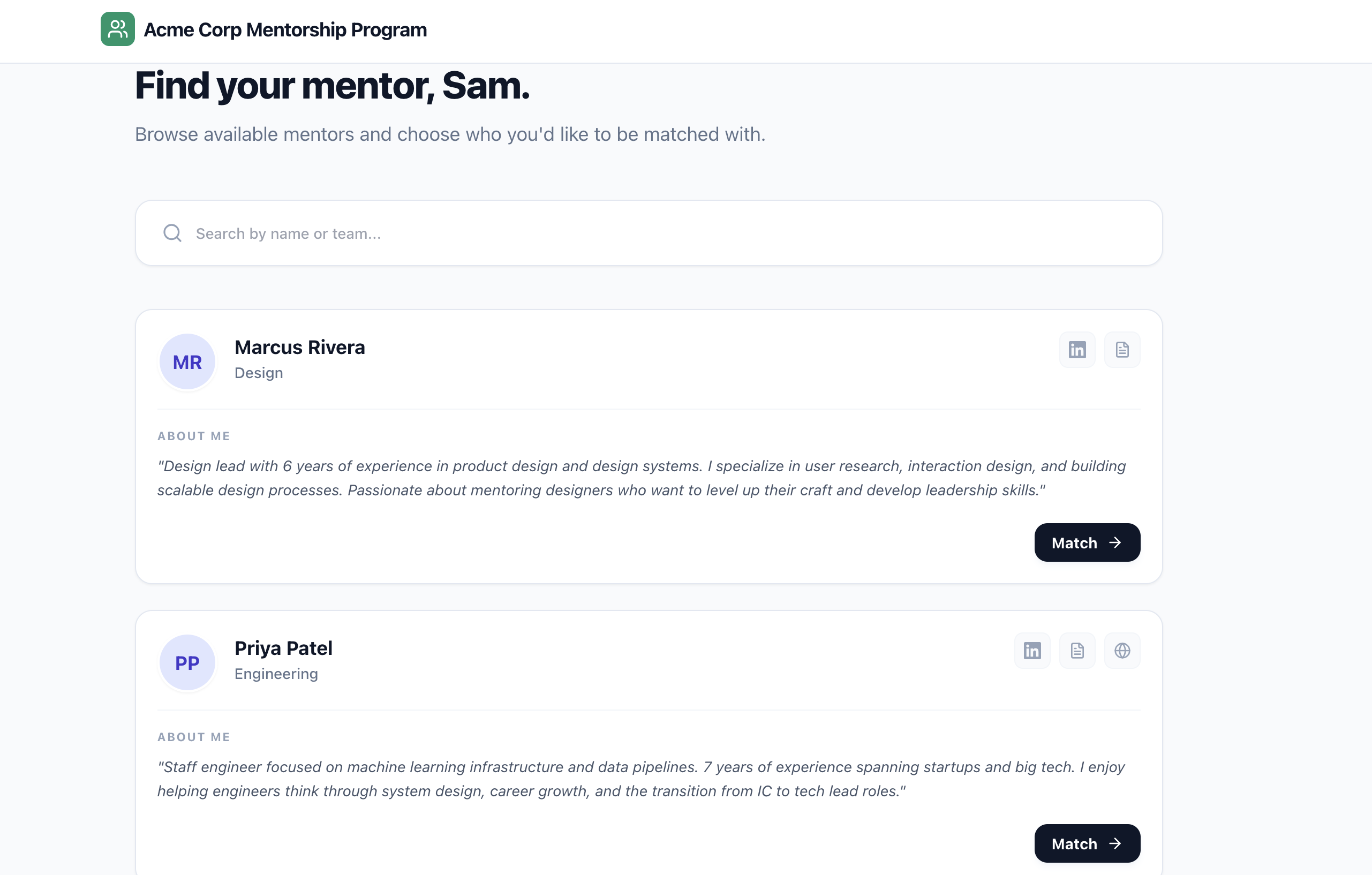
Task: Click the arrow inside Priya's Match button
Action: 1115,843
